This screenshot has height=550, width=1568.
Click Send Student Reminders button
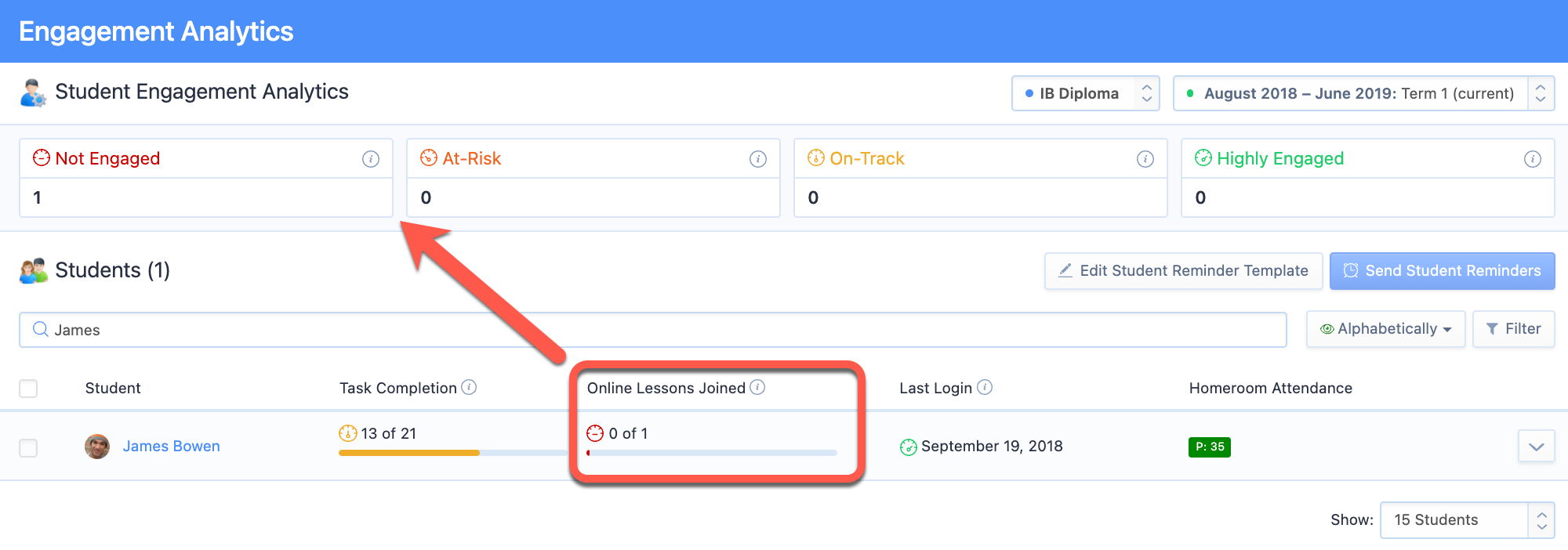click(1443, 271)
